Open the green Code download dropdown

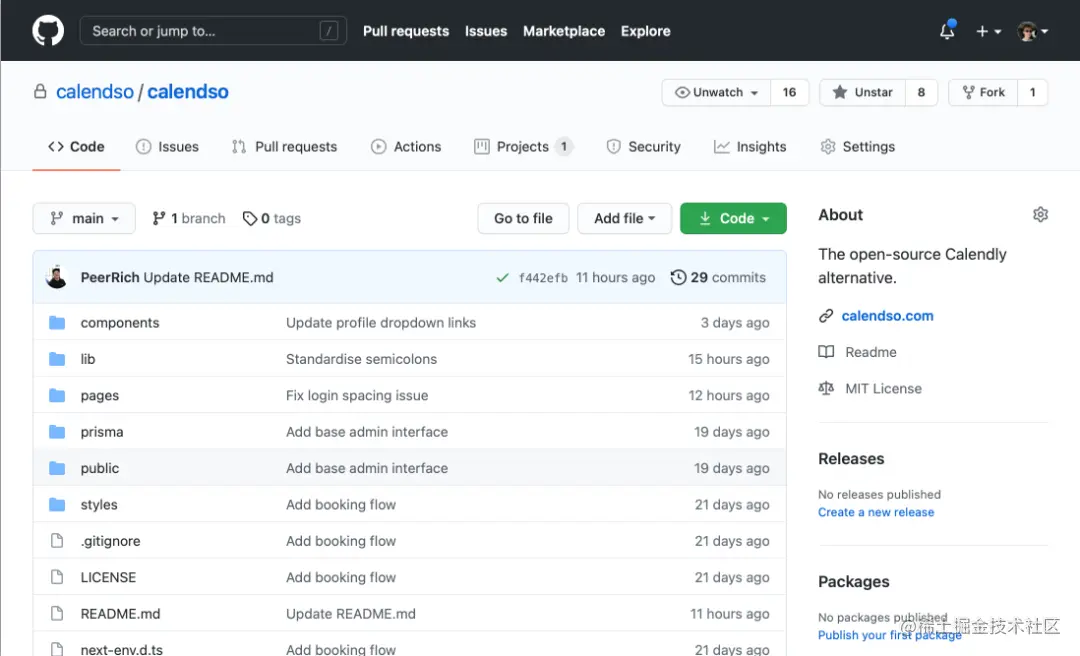tap(733, 218)
